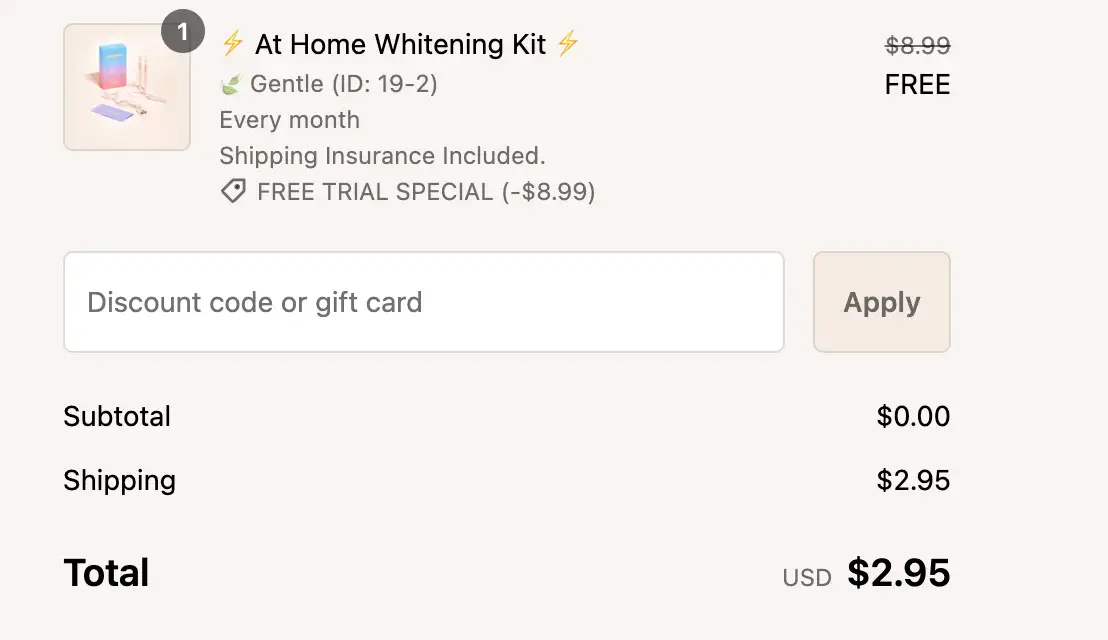
Task: Click the crossed-out $8.99 price
Action: coord(918,45)
